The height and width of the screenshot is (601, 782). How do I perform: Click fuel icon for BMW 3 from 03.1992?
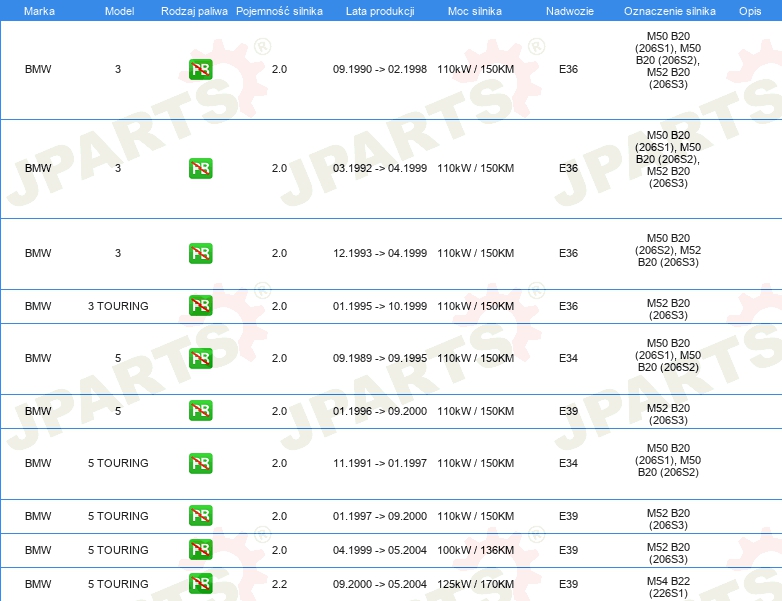coord(200,168)
